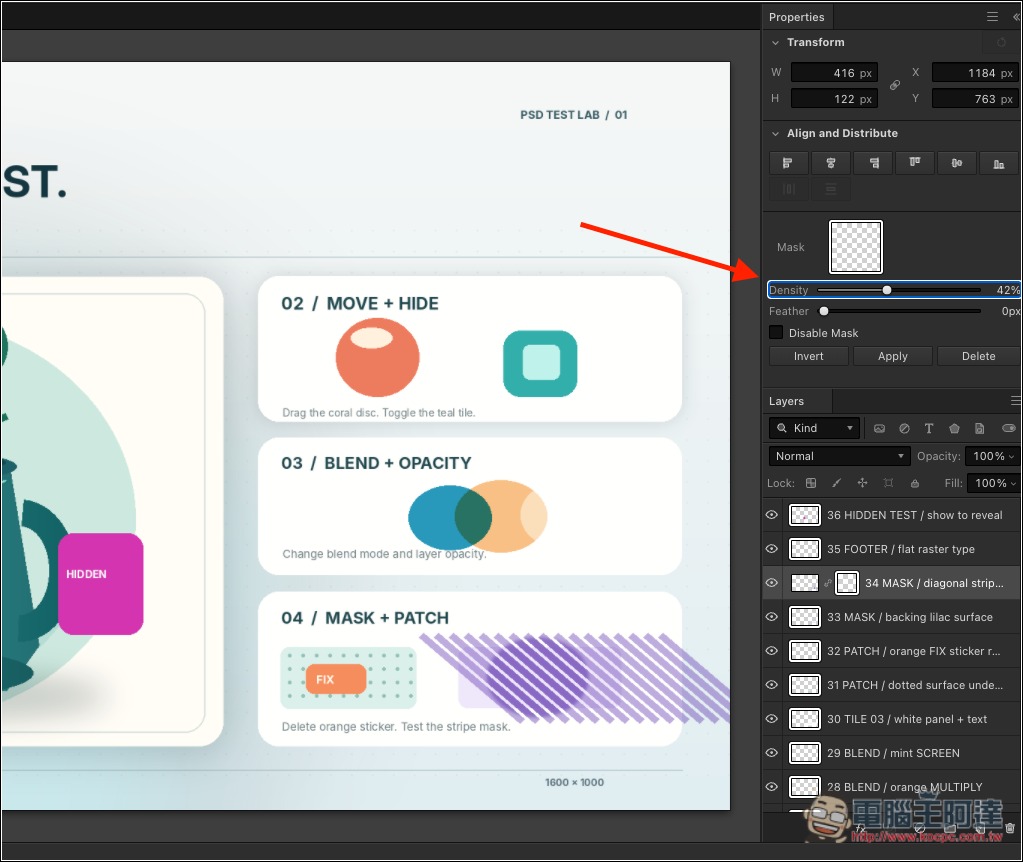1023x862 pixels.
Task: Open the Properties panel hamburger menu
Action: (x=992, y=16)
